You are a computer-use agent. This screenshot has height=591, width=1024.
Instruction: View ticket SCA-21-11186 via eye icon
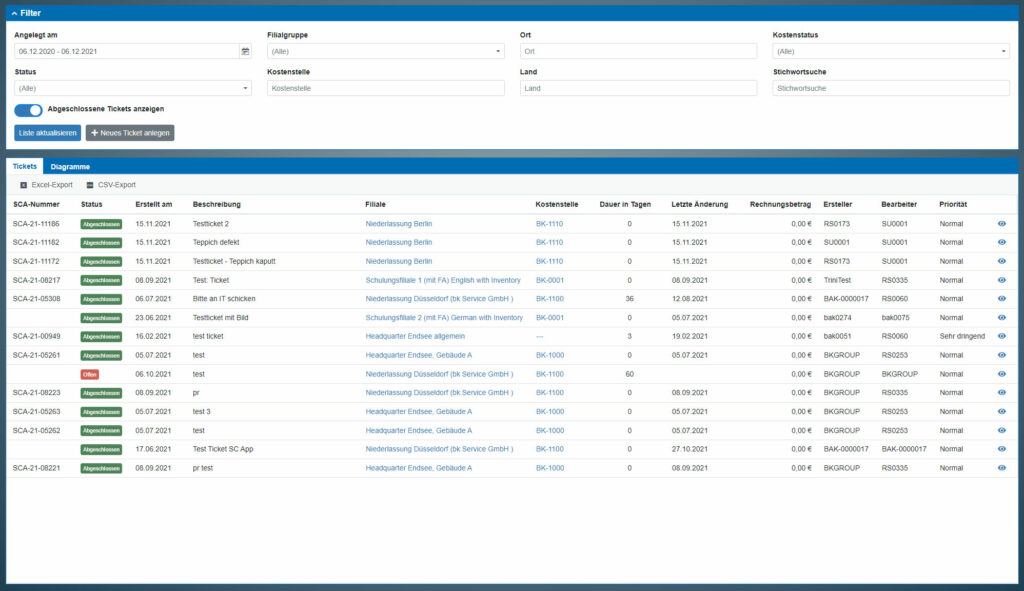point(1002,223)
